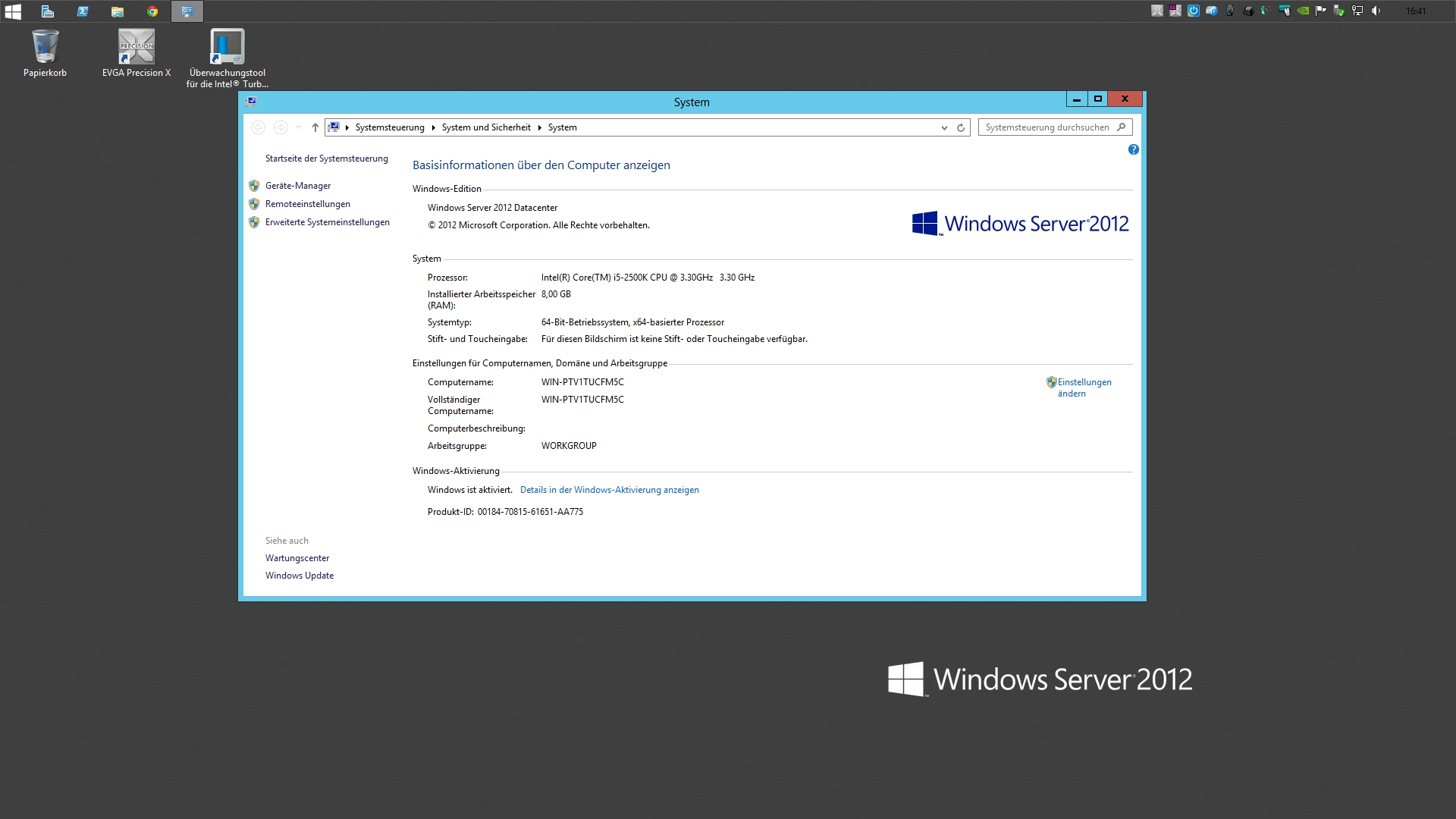
Task: Open Geräte-Manager link
Action: coord(298,186)
